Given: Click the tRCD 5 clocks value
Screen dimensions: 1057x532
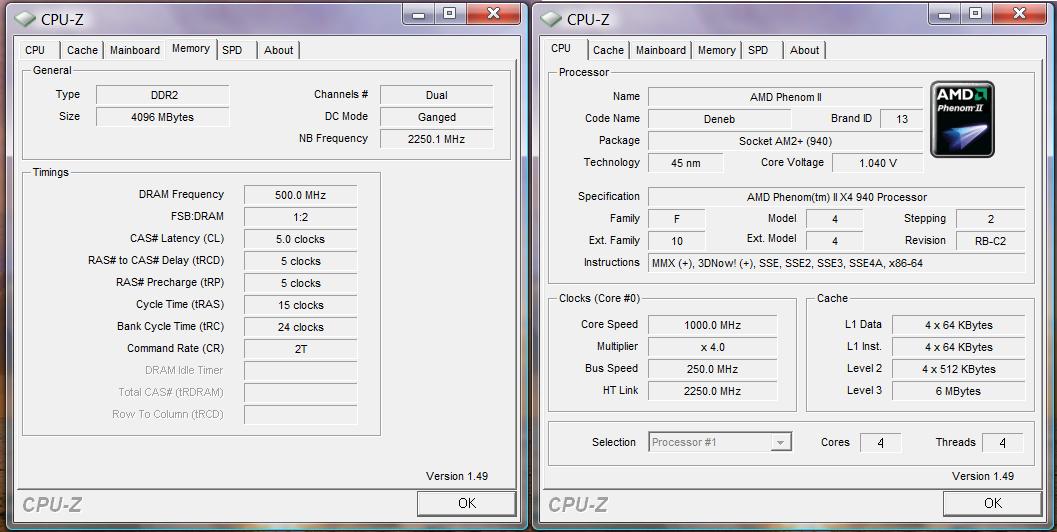Looking at the screenshot, I should pyautogui.click(x=301, y=261).
